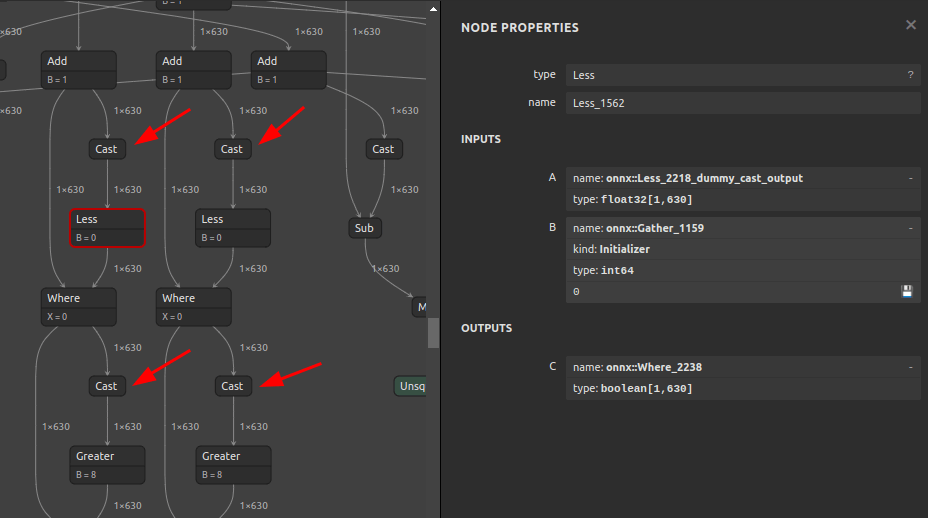This screenshot has width=928, height=518.
Task: Click the initializer value 0 row
Action: pyautogui.click(x=743, y=292)
